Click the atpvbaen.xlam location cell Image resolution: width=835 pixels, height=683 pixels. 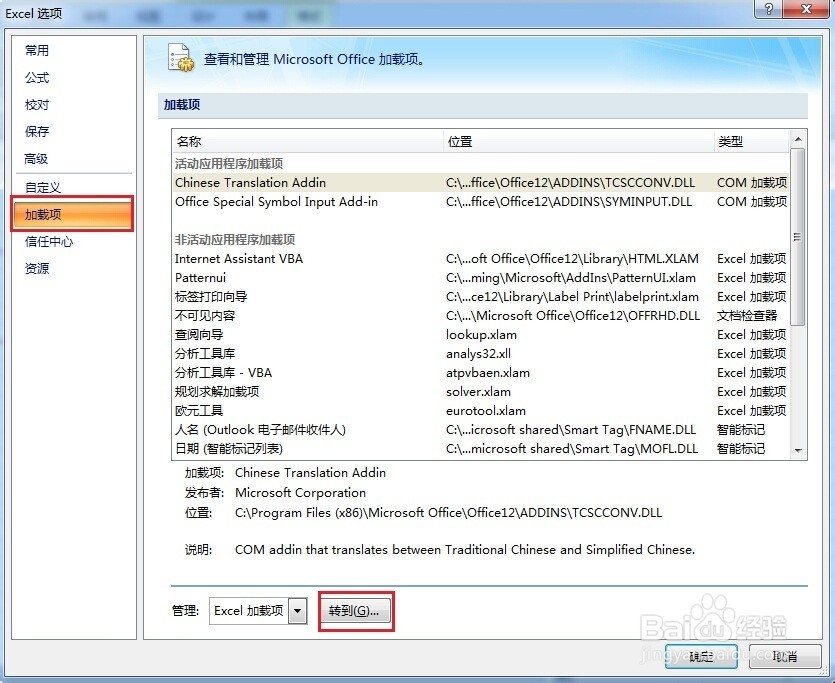tap(488, 373)
